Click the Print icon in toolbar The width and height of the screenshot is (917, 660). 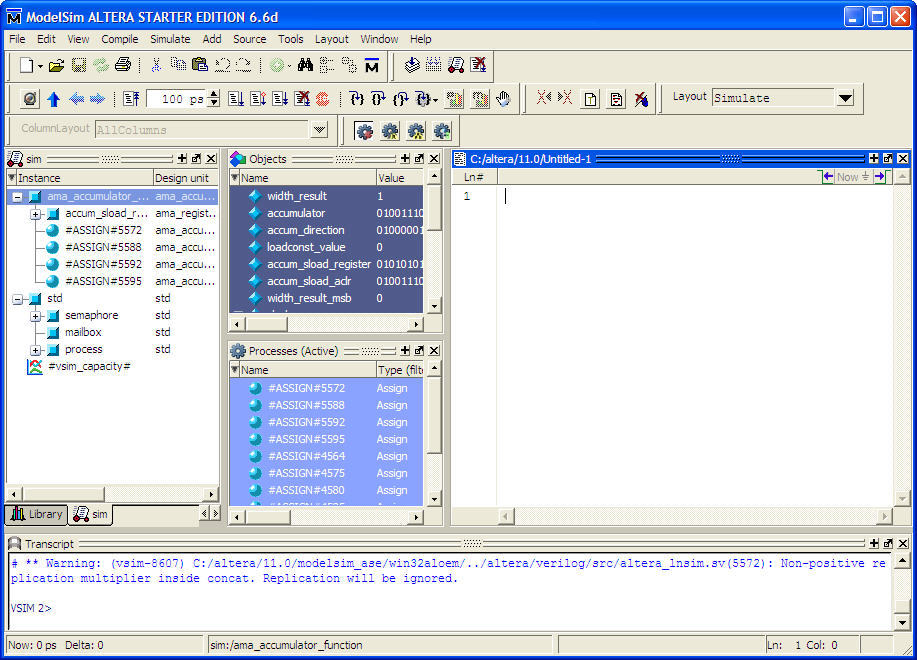(x=122, y=65)
